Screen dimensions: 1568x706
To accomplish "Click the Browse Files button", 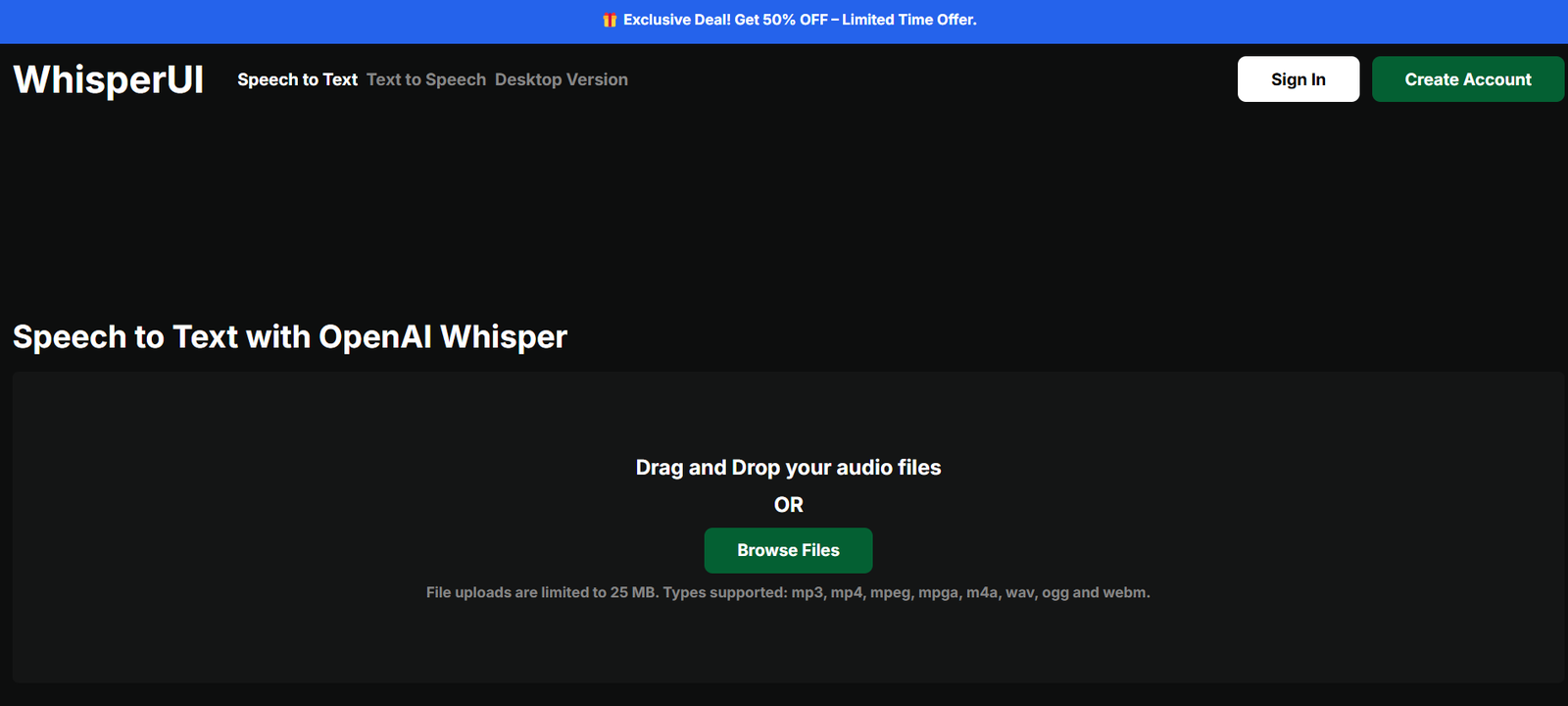I will pos(788,550).
